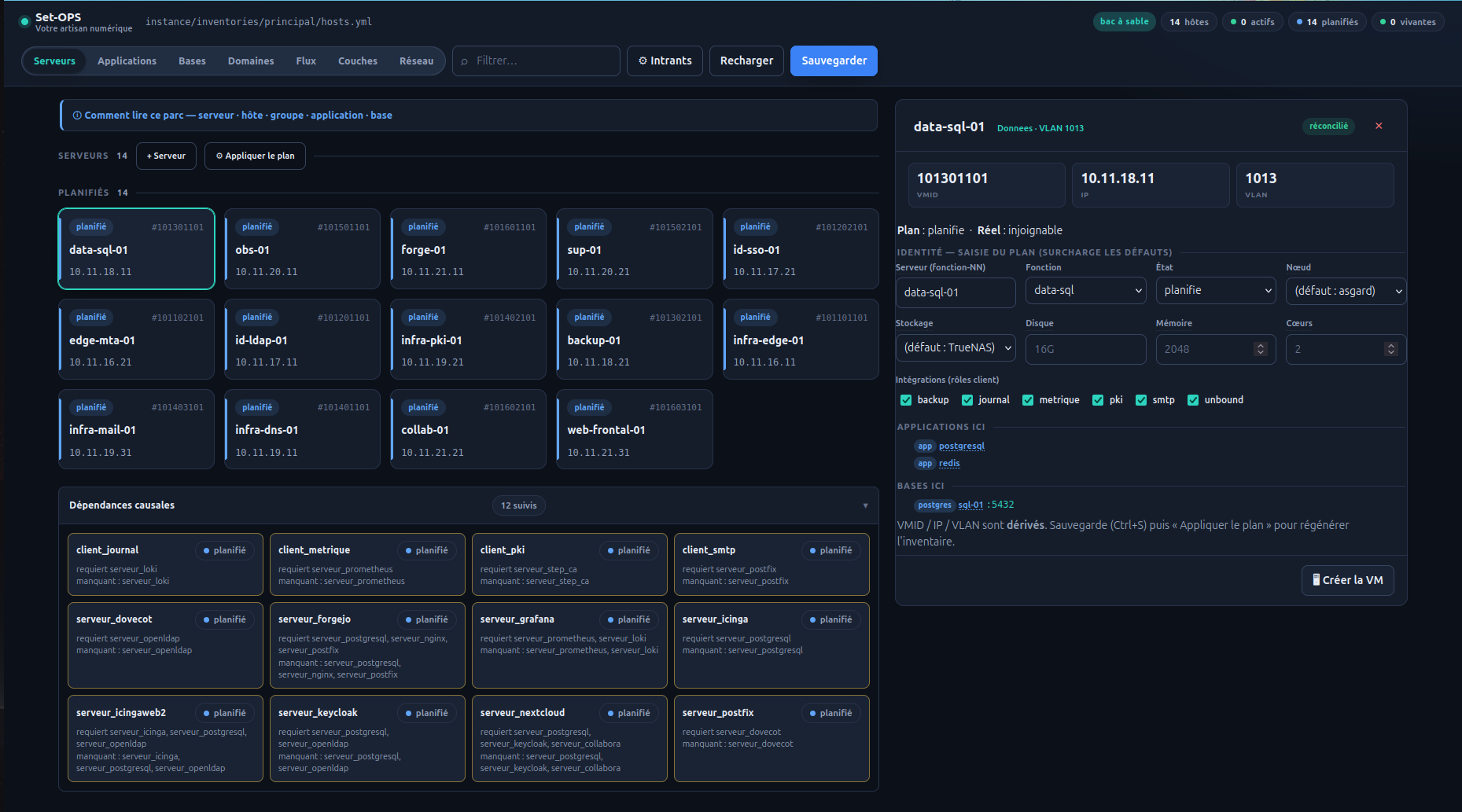Open the Intrants gear button
The width and height of the screenshot is (1462, 812).
click(665, 61)
